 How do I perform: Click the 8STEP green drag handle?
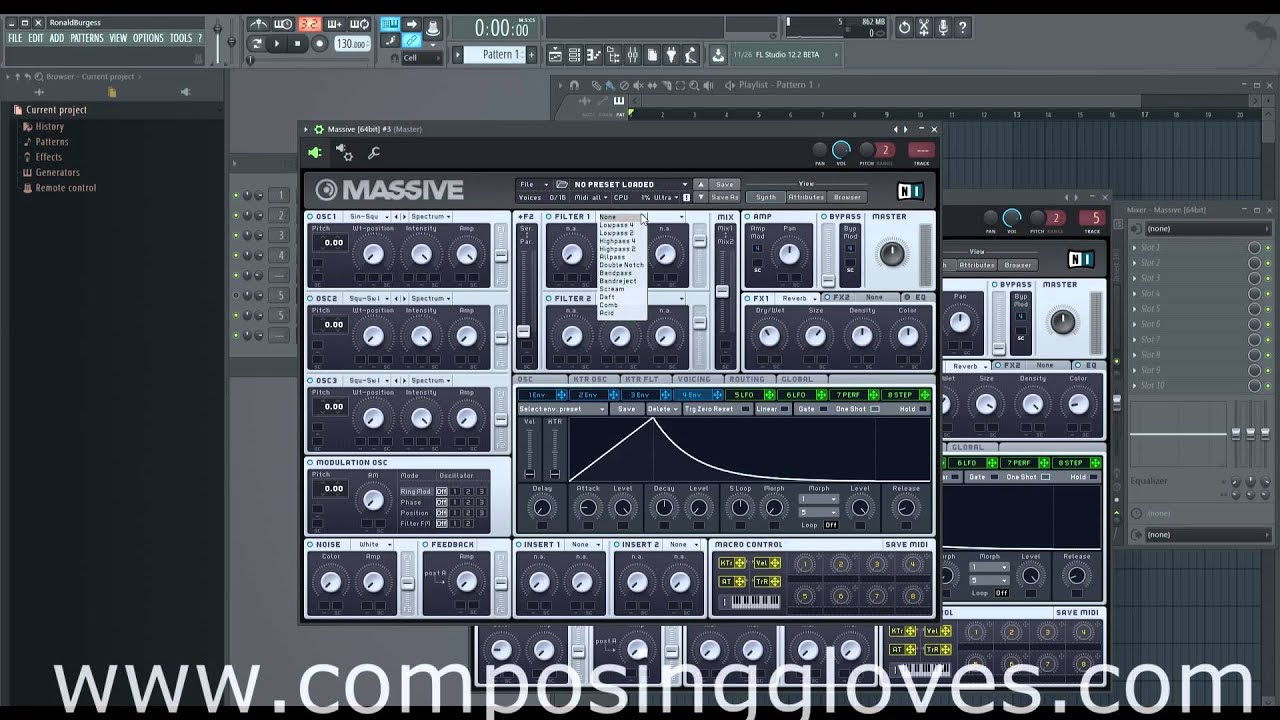(925, 395)
